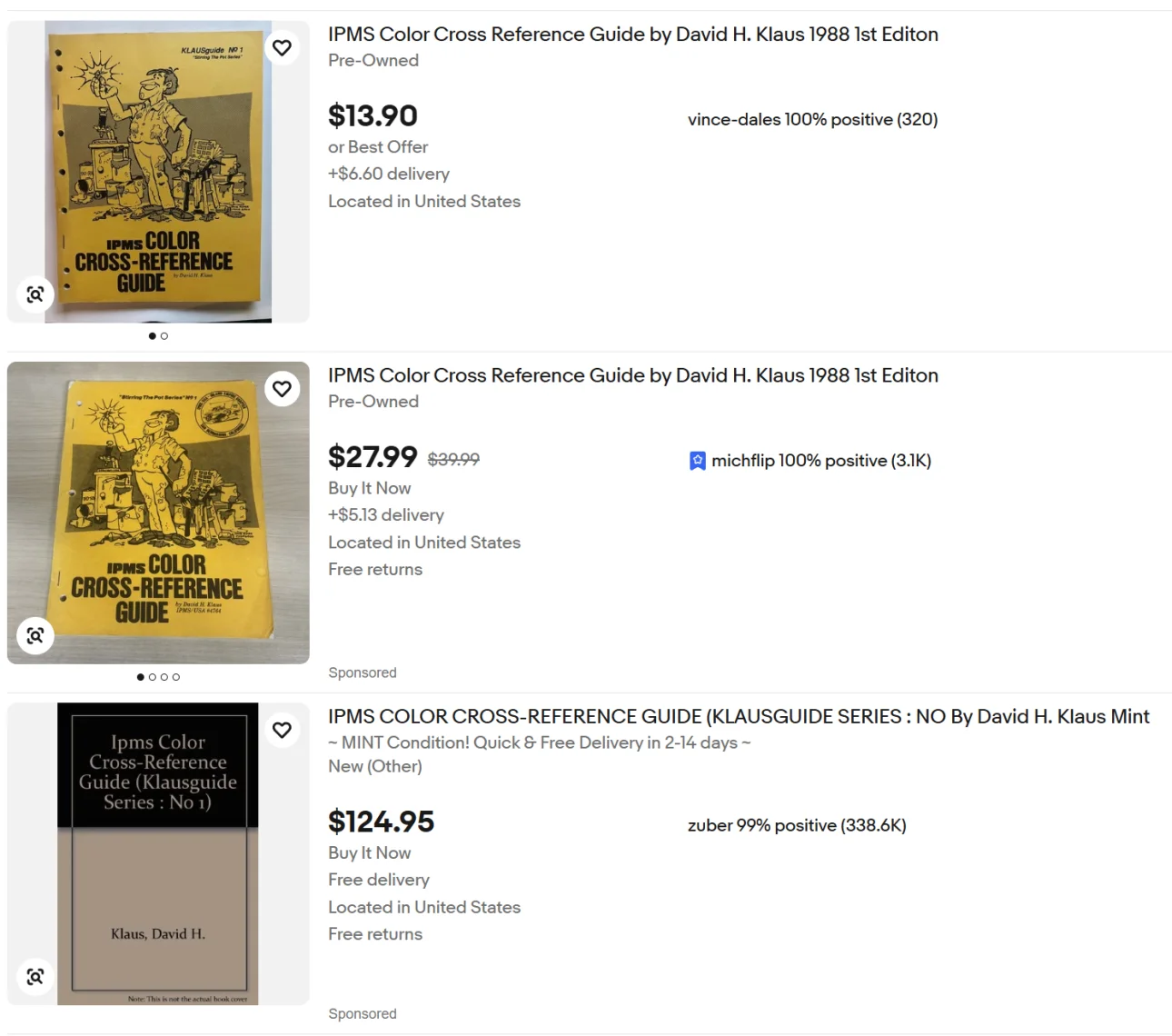Click top rated badge beside michflip
1172x1036 pixels.
point(697,461)
